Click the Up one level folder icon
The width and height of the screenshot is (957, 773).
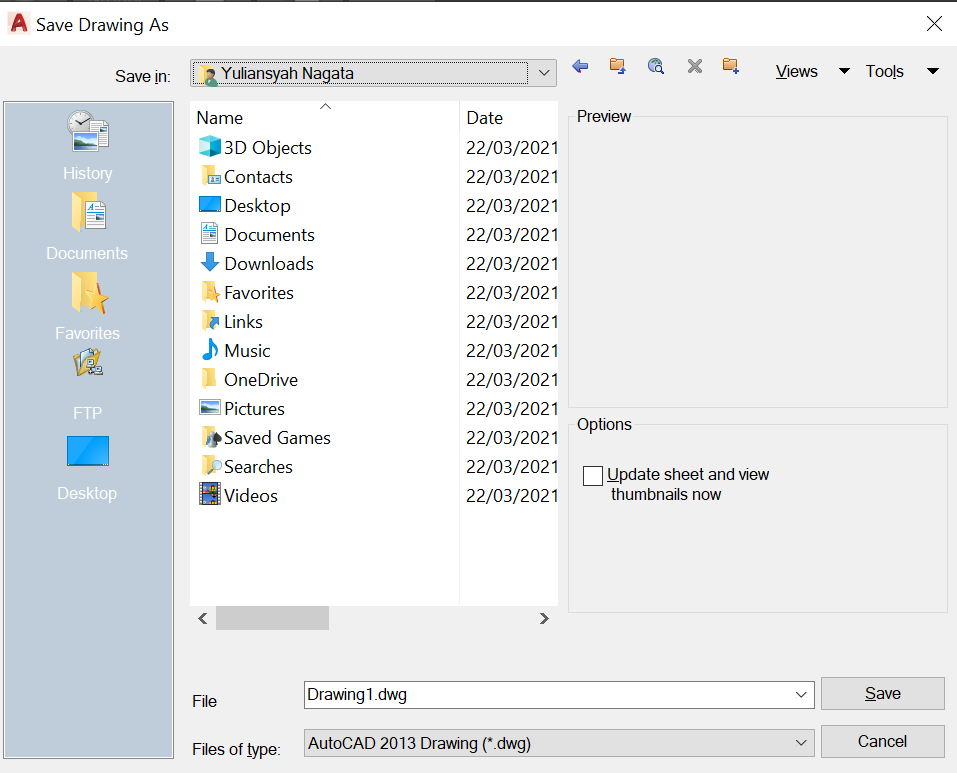[618, 66]
